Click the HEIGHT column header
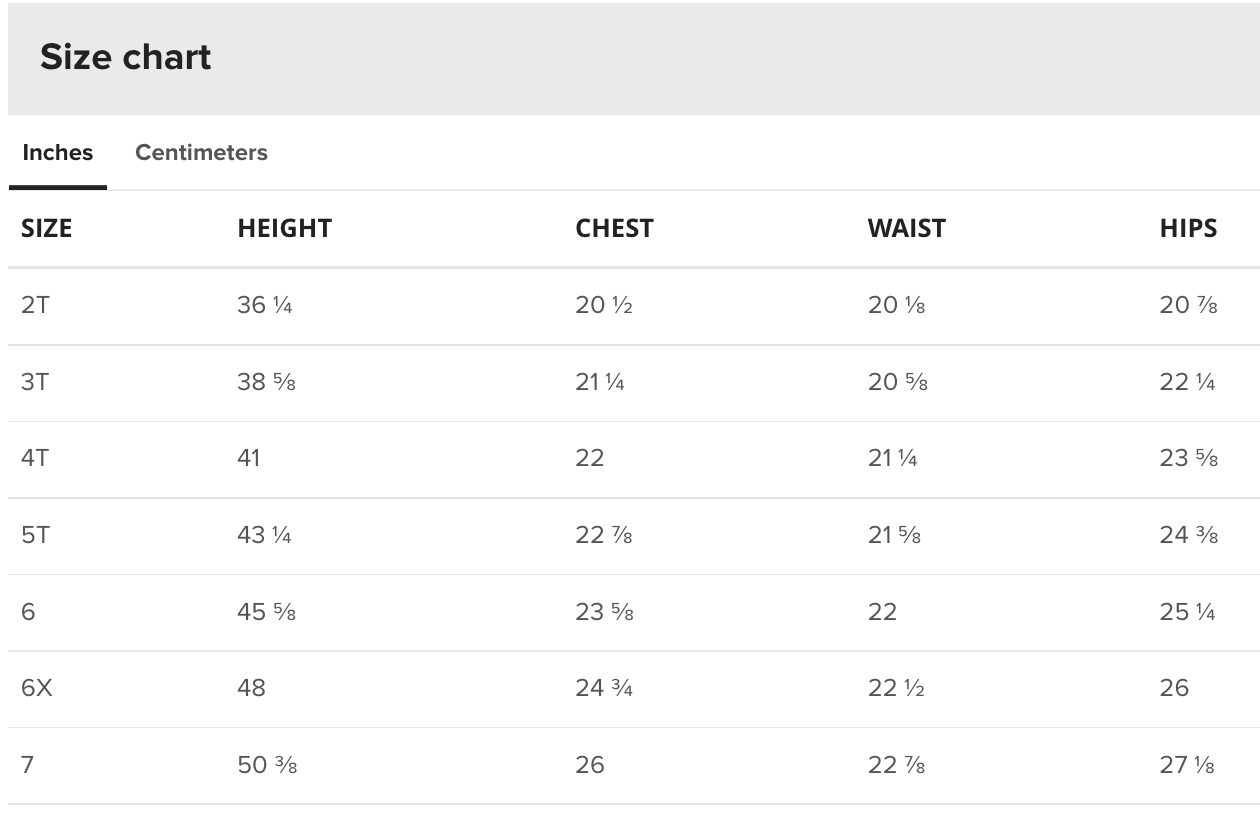The image size is (1260, 828). [x=284, y=228]
